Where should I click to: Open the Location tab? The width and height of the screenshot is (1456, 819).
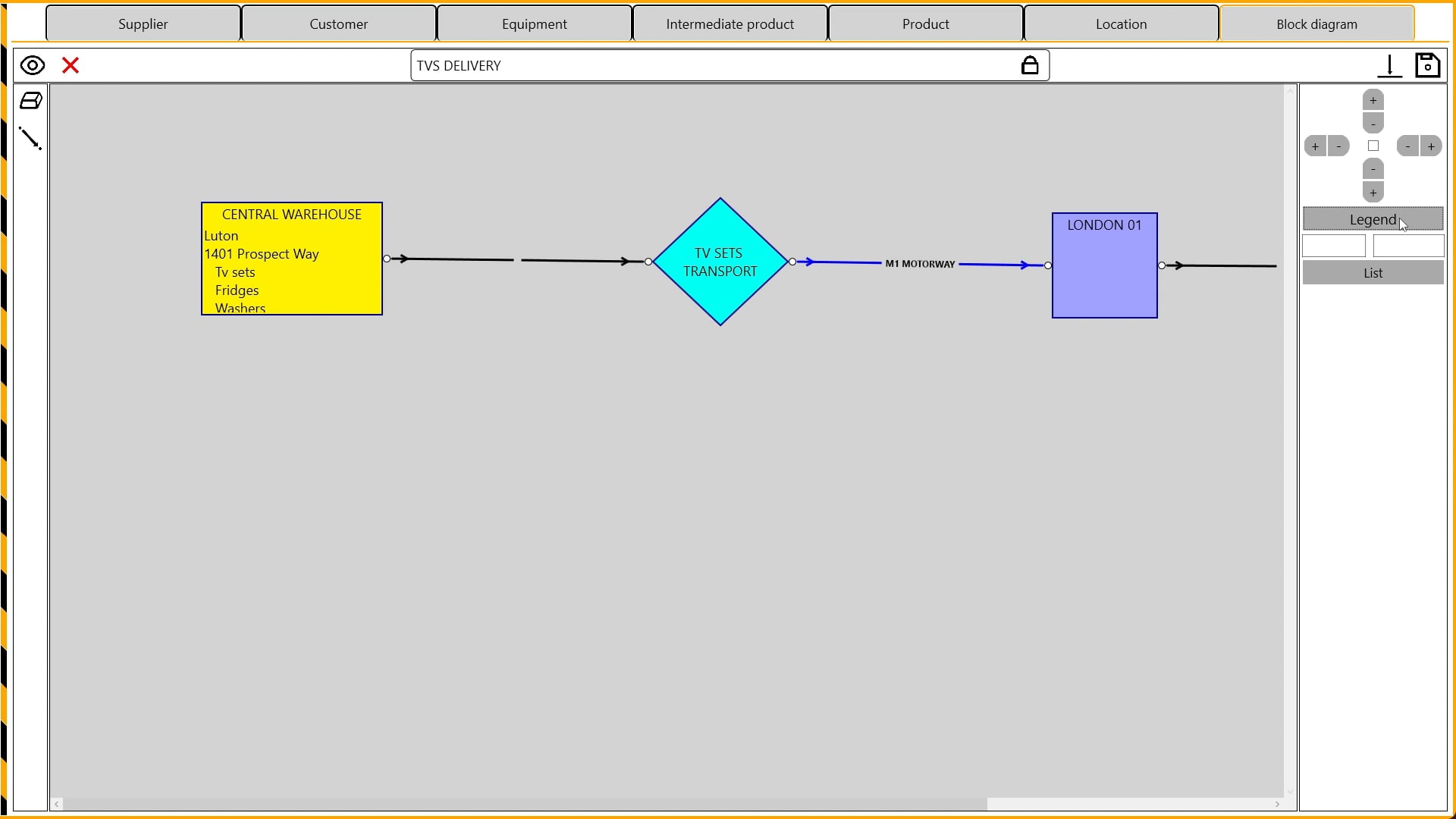coord(1122,24)
